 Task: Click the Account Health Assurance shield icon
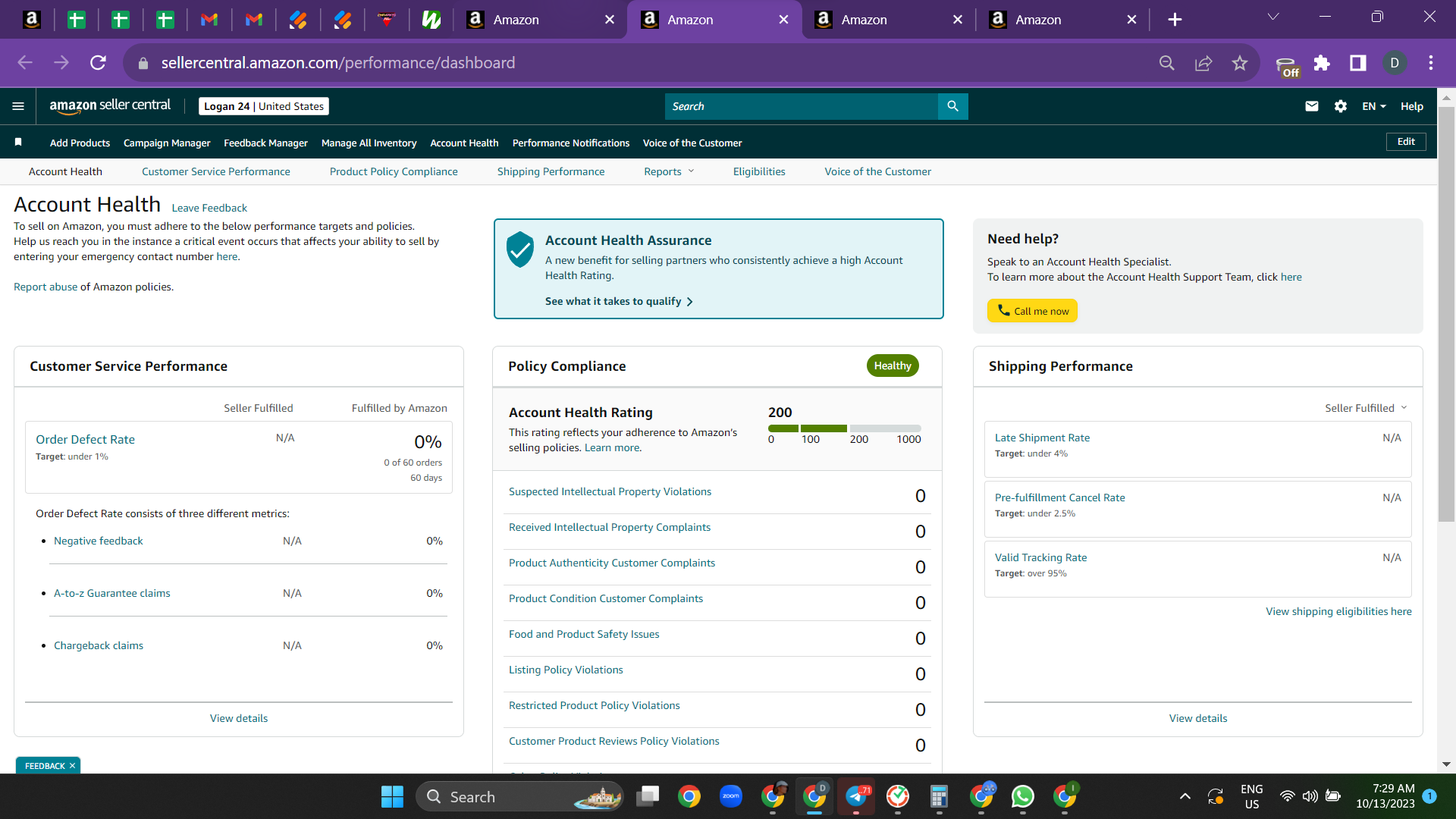click(x=520, y=249)
